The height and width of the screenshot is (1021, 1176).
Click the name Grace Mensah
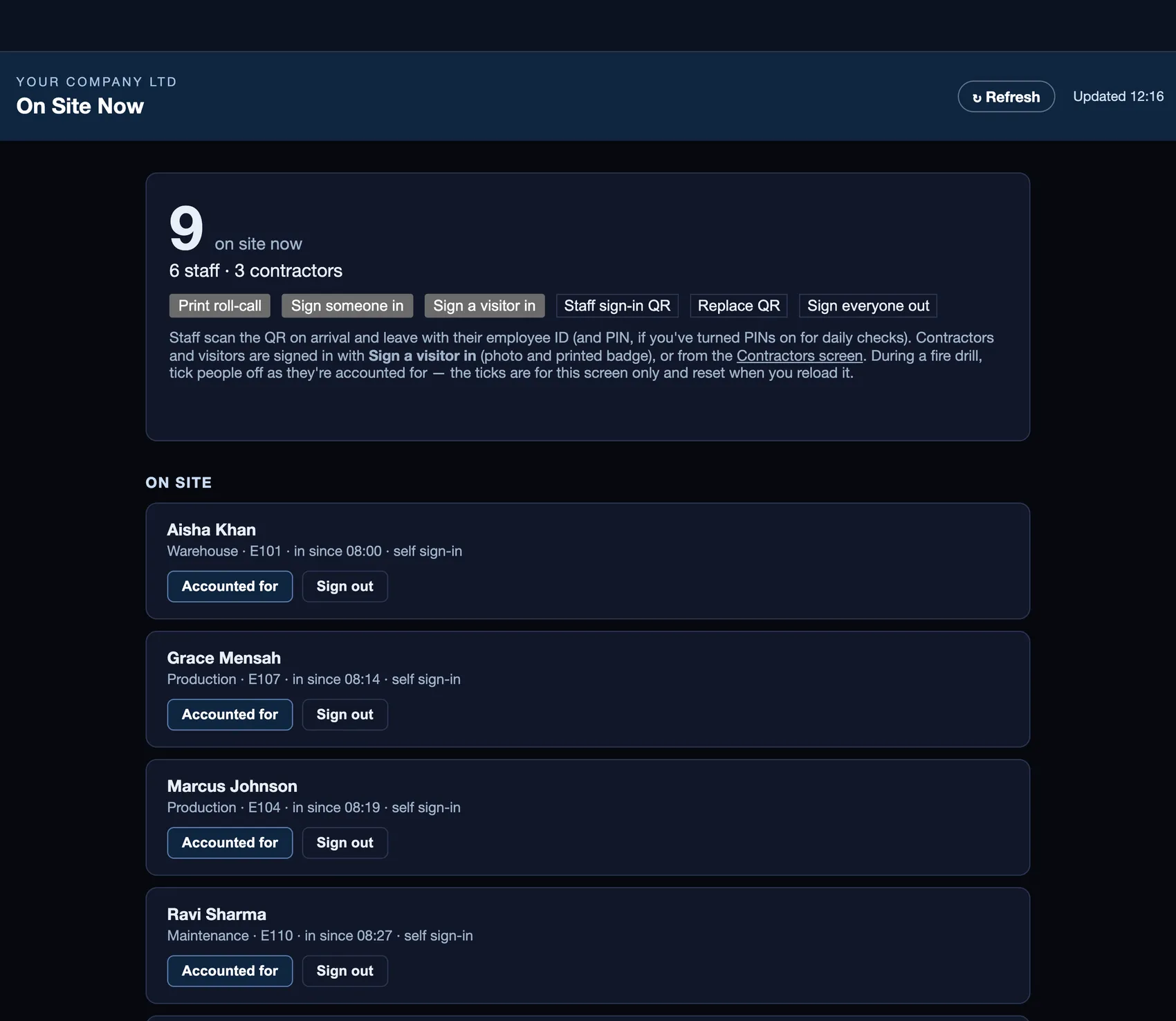click(224, 658)
